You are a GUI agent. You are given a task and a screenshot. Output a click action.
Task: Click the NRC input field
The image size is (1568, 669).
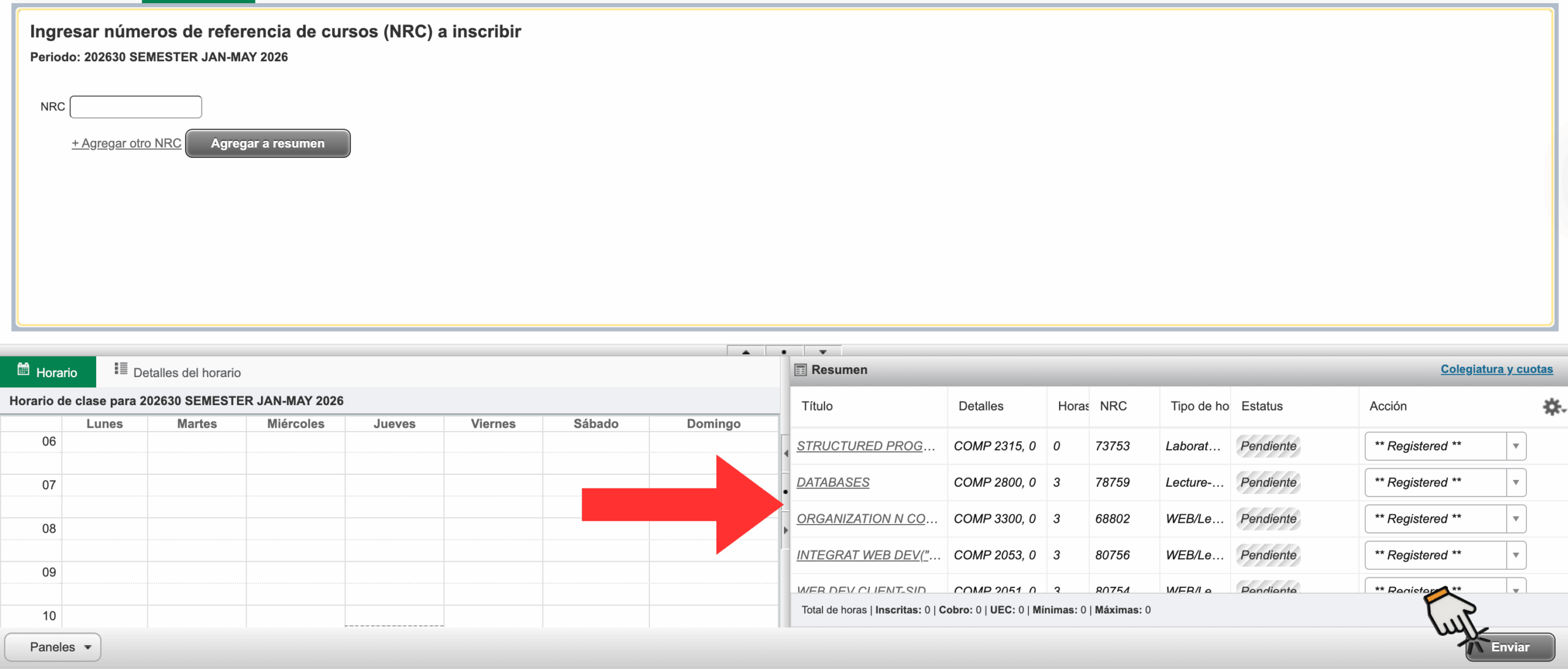pos(135,107)
